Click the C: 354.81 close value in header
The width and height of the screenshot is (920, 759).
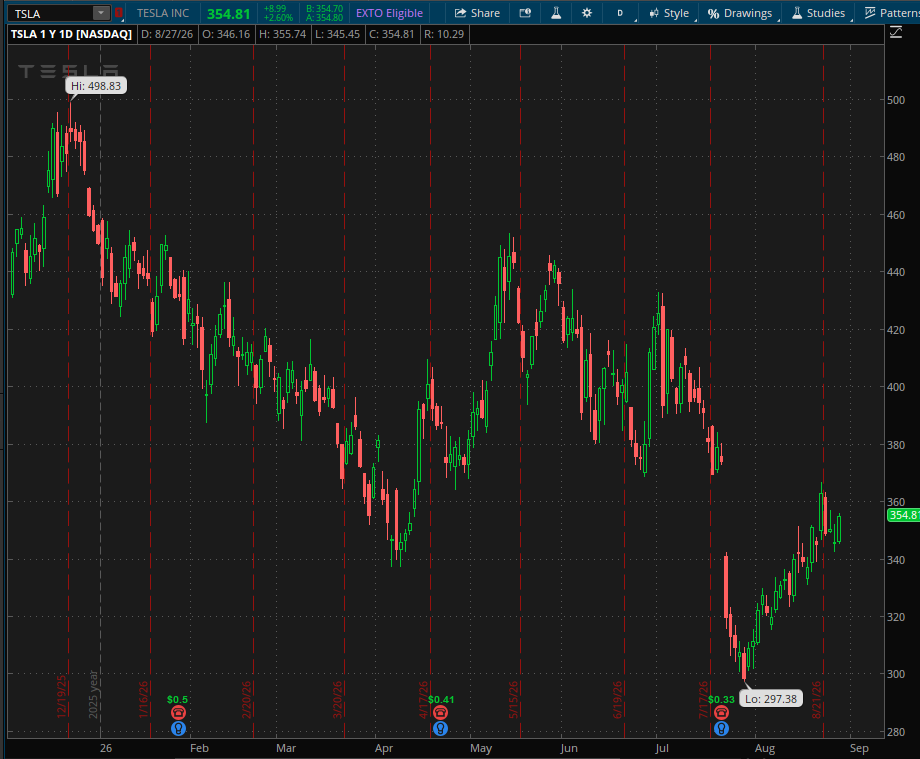392,34
